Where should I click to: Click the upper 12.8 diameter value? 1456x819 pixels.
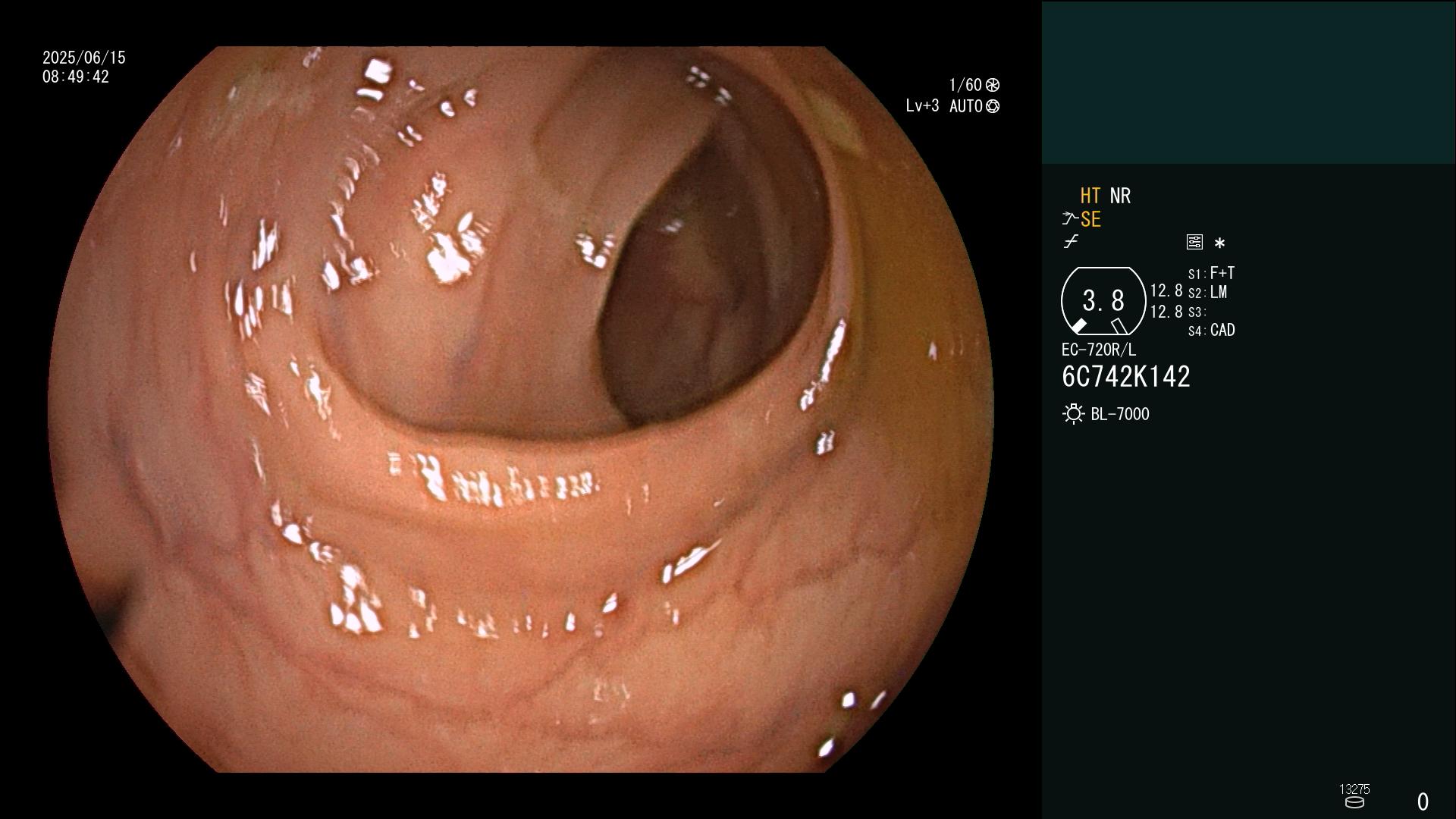coord(1166,291)
